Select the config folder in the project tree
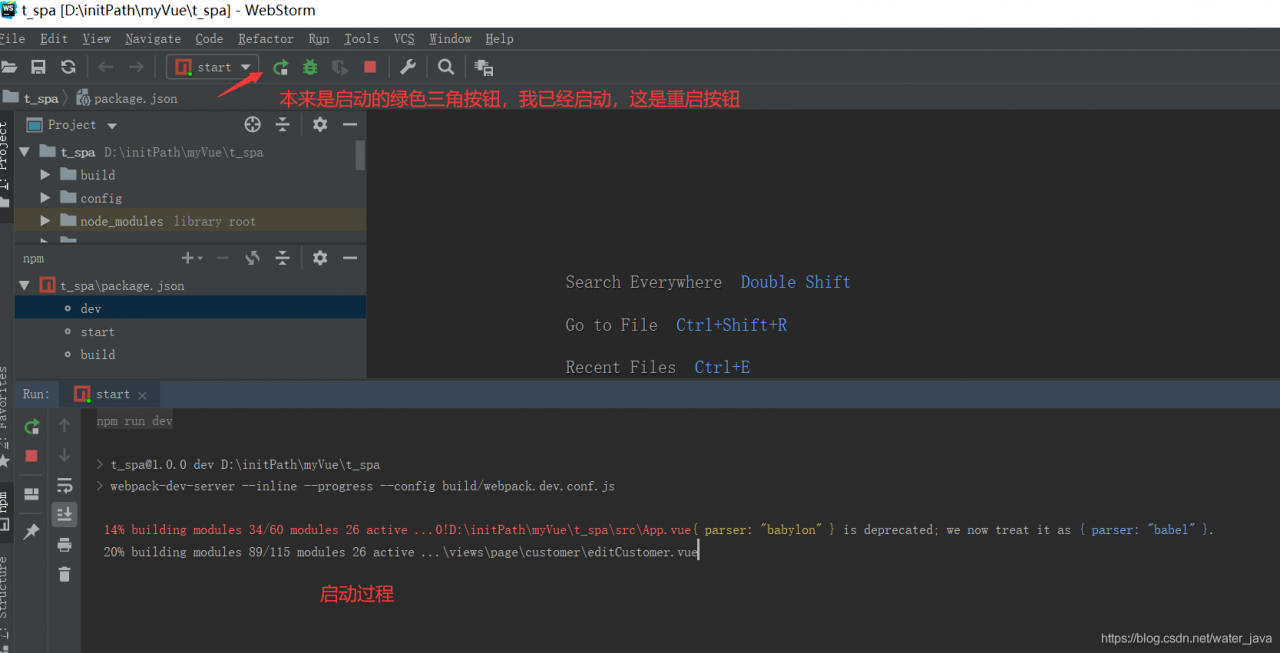This screenshot has width=1280, height=653. (x=190, y=198)
